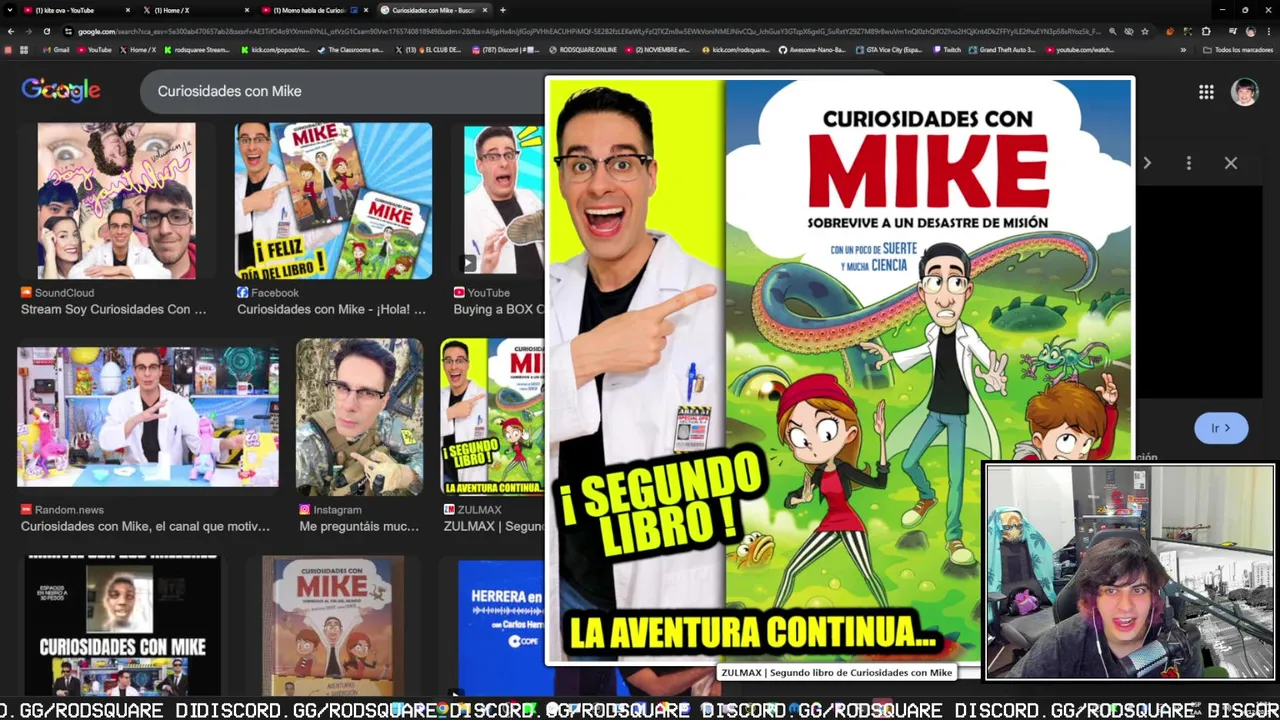Open site information icon beside URL
Screen dimensions: 1280x720
click(x=68, y=31)
